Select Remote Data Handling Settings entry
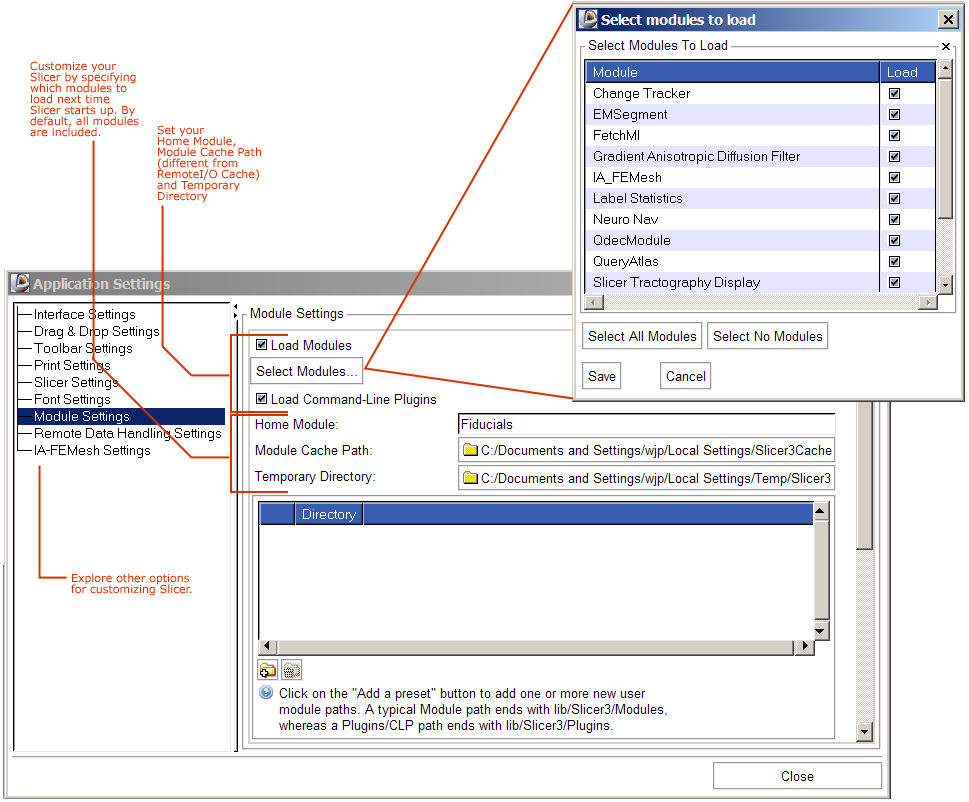969x802 pixels. tap(127, 433)
